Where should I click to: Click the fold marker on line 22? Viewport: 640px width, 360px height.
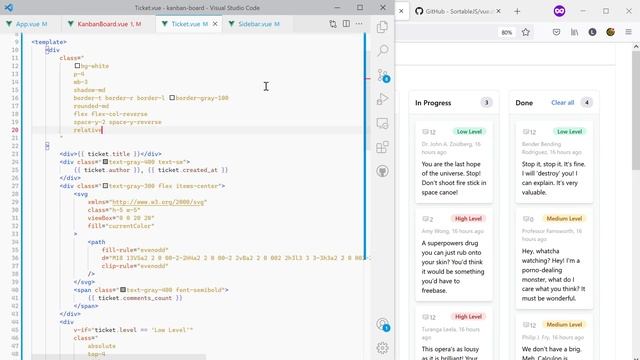47,146
